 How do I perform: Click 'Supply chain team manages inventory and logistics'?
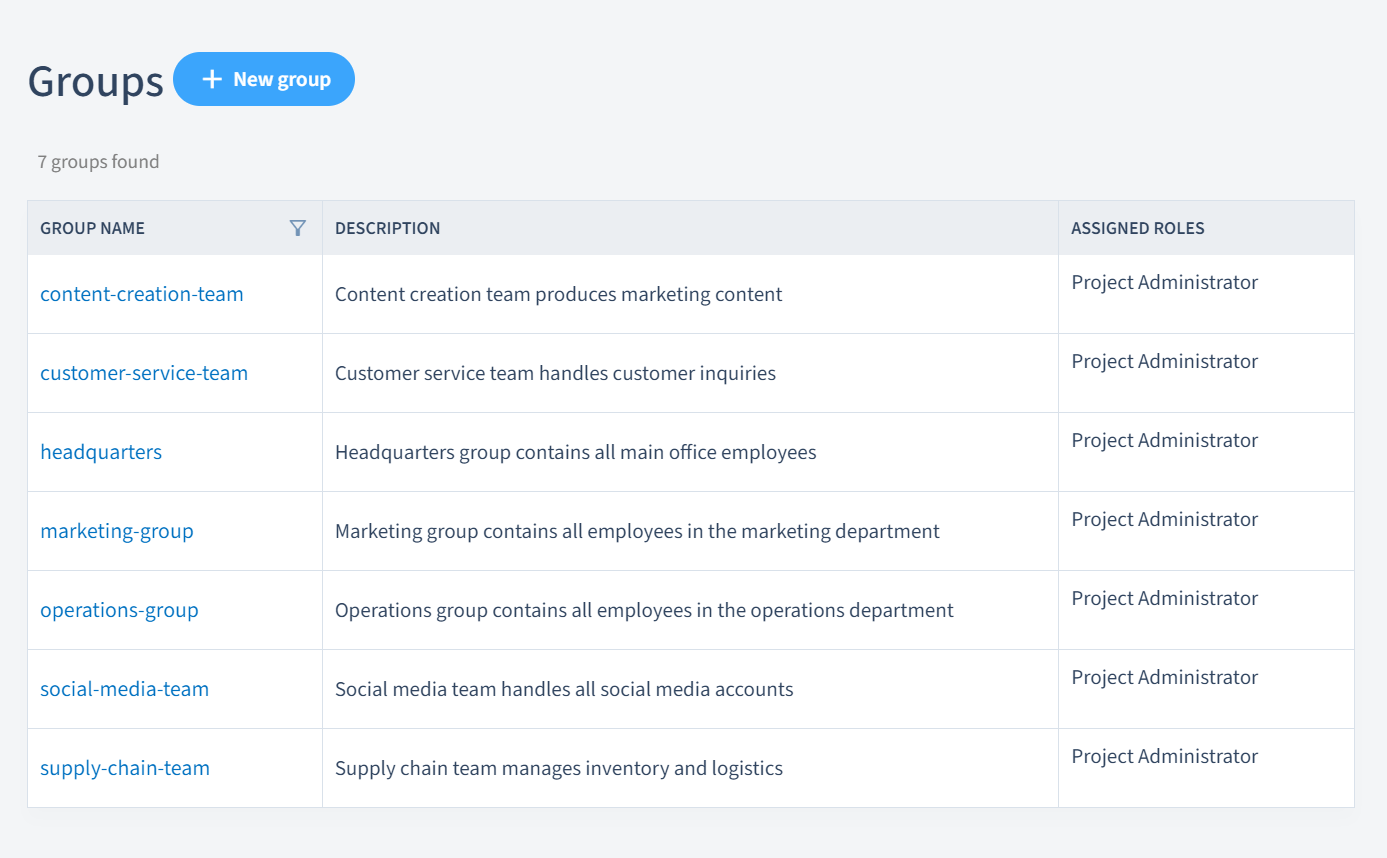(559, 768)
